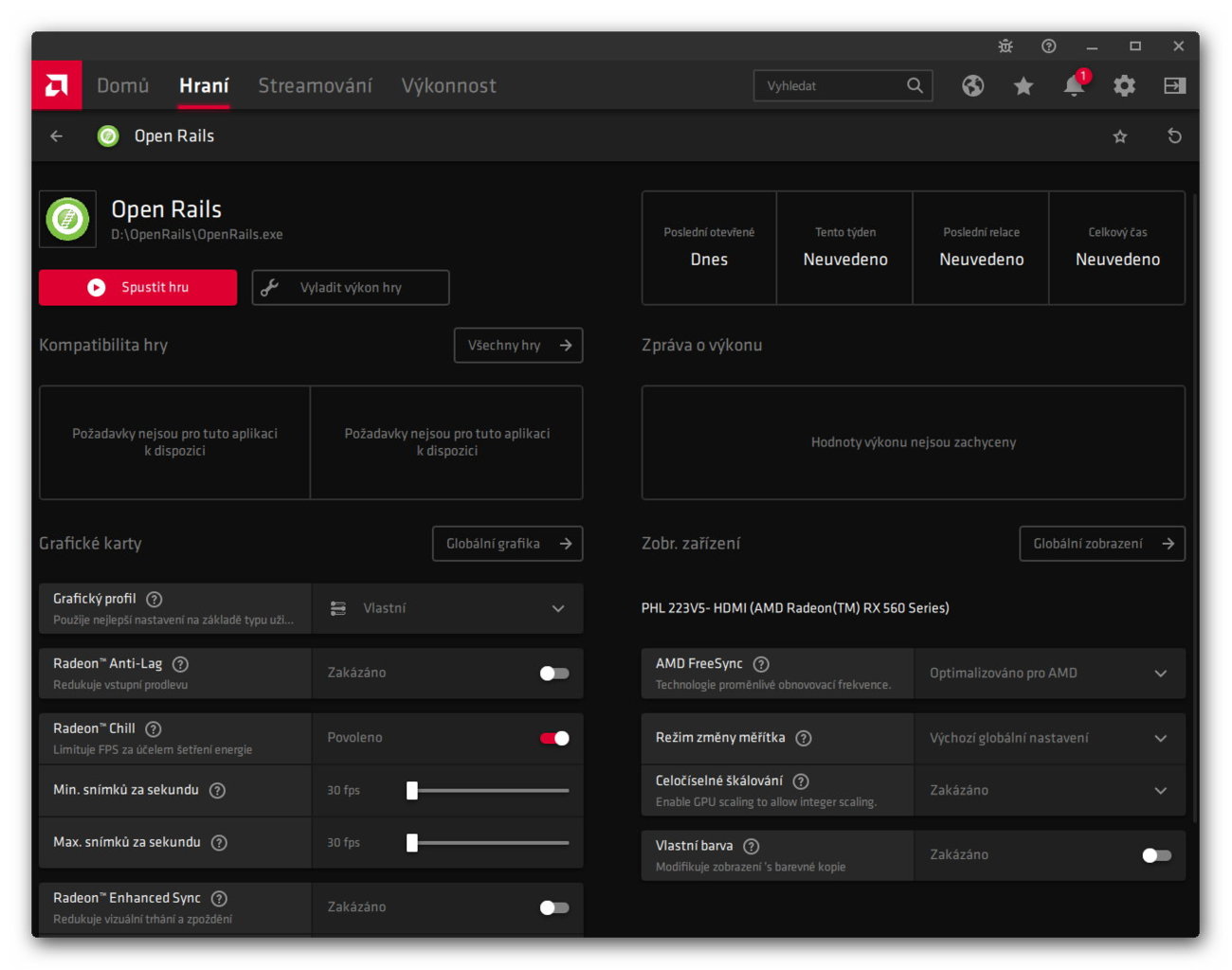Enable Vlastní barva toggle
The image size is (1232, 970).
1157,855
